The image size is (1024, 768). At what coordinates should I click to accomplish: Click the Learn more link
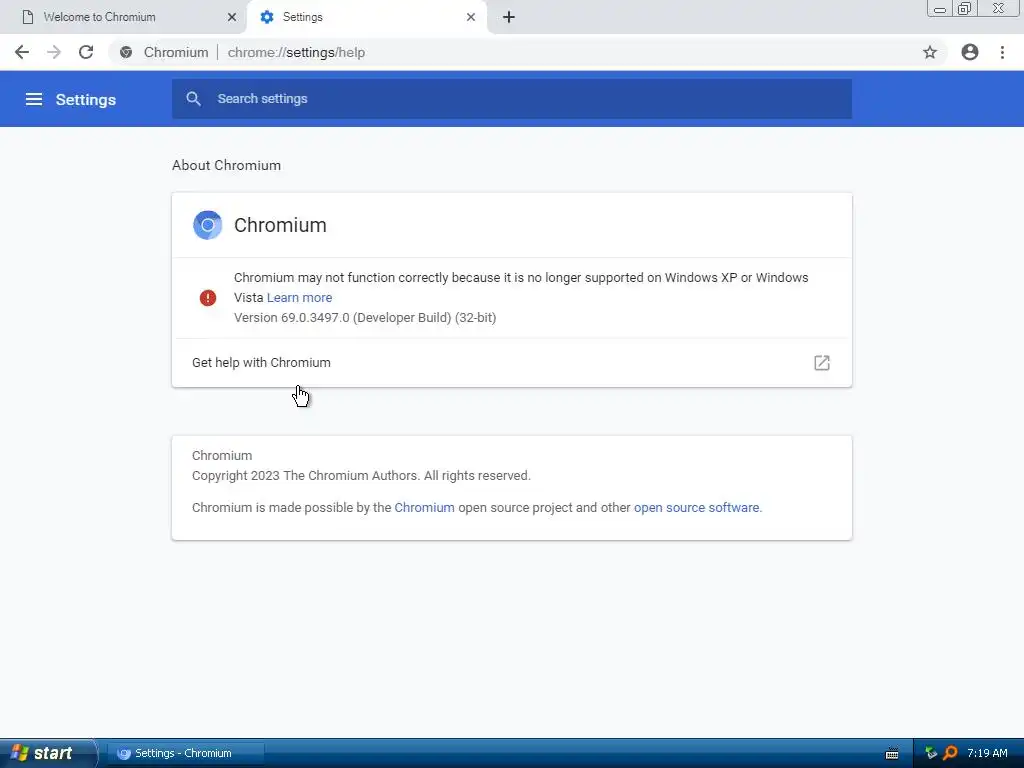coord(299,298)
